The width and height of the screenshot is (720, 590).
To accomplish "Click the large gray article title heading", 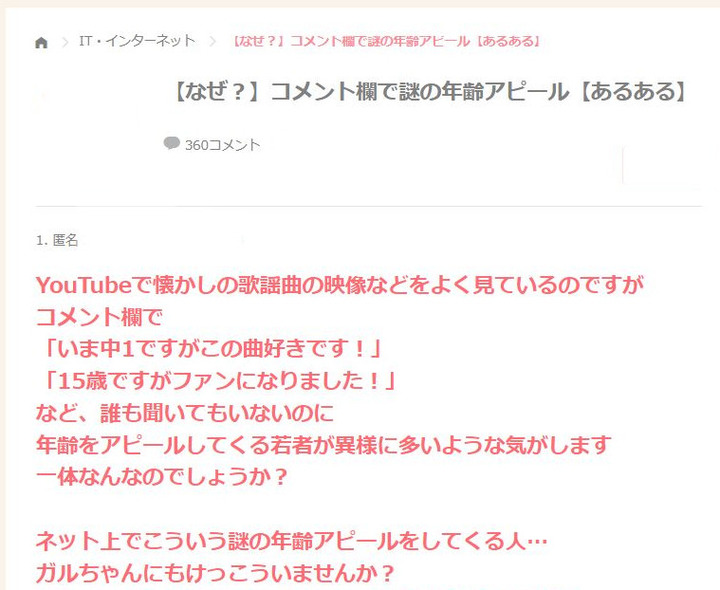I will pyautogui.click(x=430, y=91).
